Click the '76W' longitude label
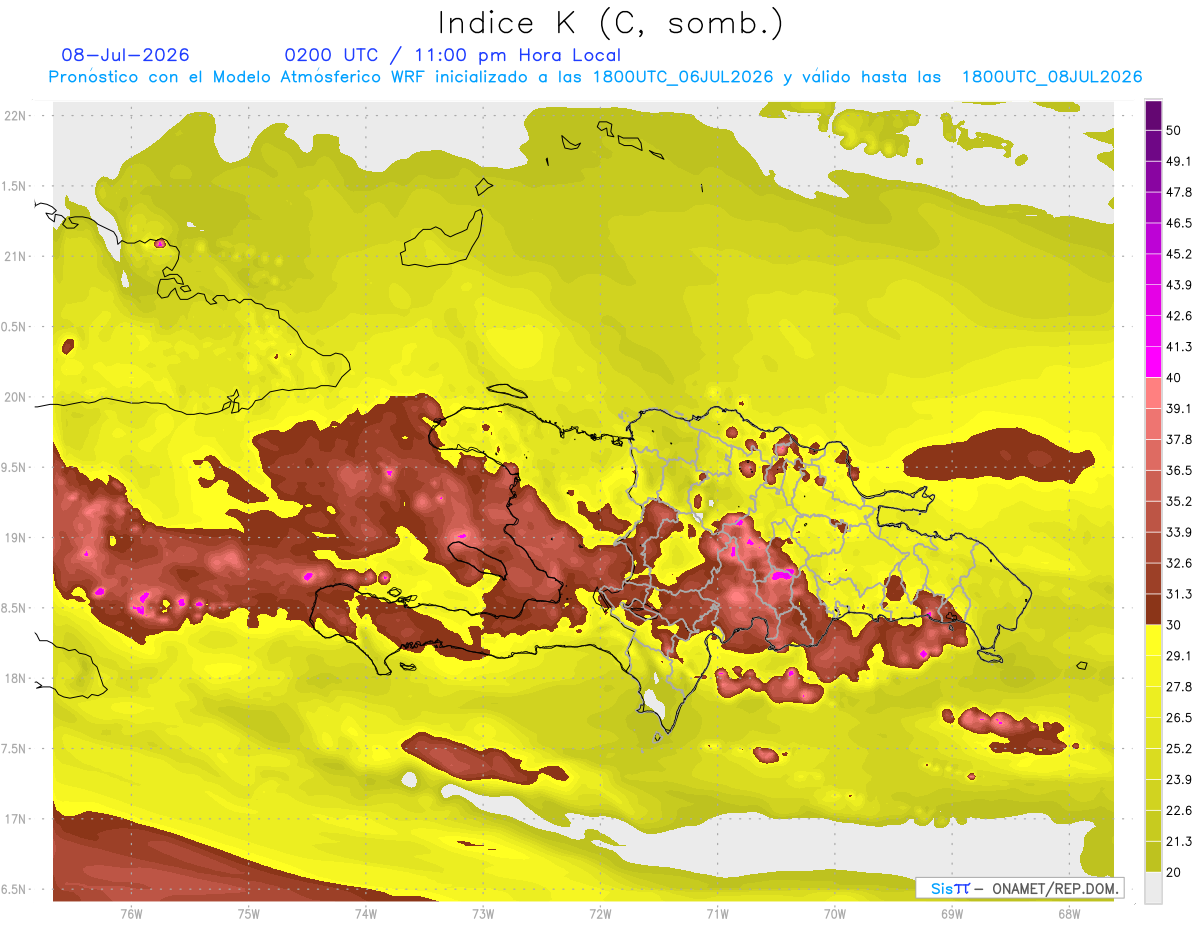This screenshot has height=927, width=1200. (x=131, y=914)
